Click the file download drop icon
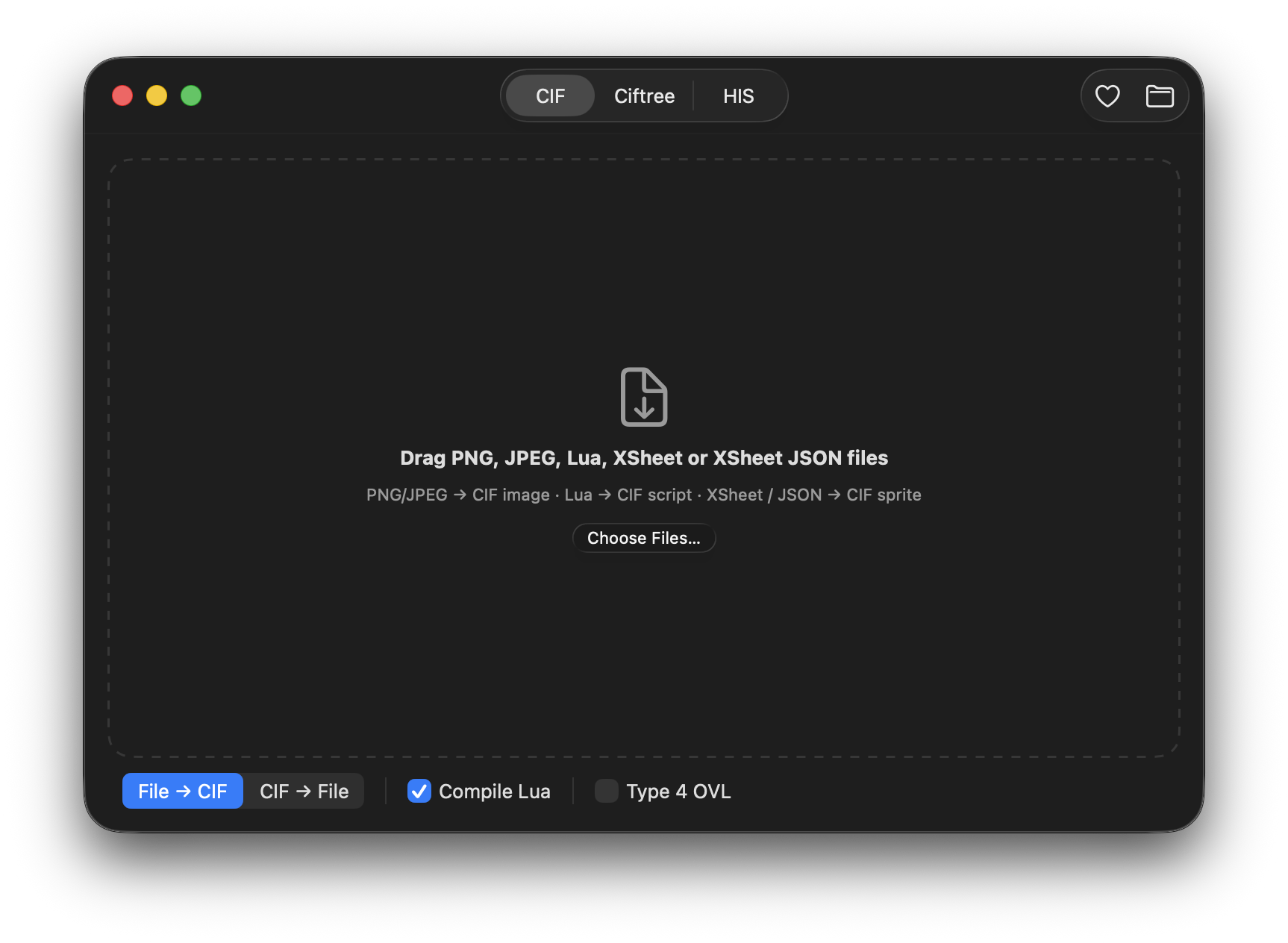Screen dimensions: 1288x943 coord(644,397)
